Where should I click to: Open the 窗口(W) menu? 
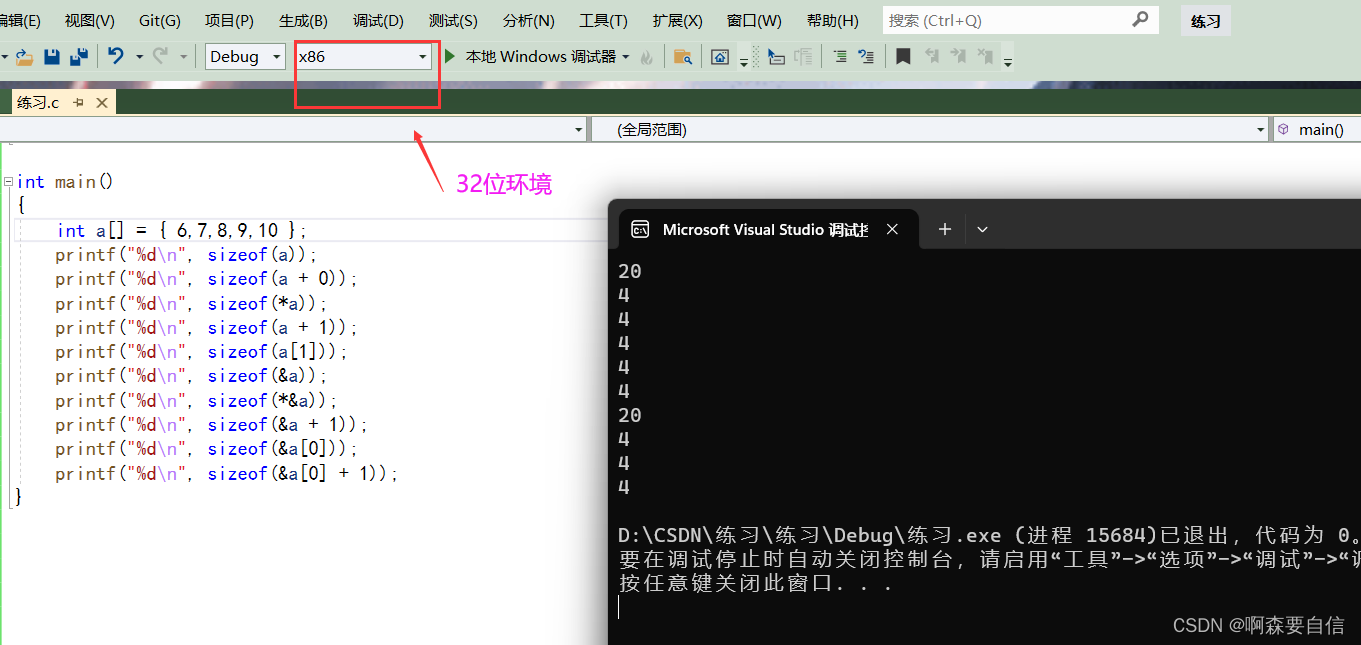(754, 20)
